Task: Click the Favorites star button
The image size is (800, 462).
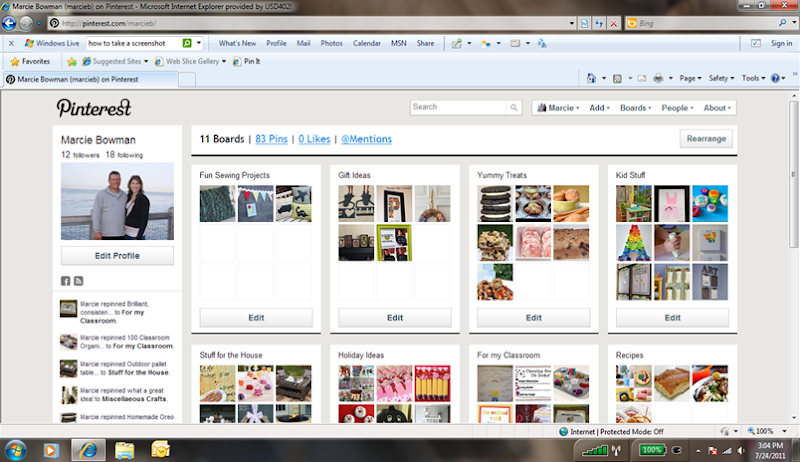Action: click(30, 61)
